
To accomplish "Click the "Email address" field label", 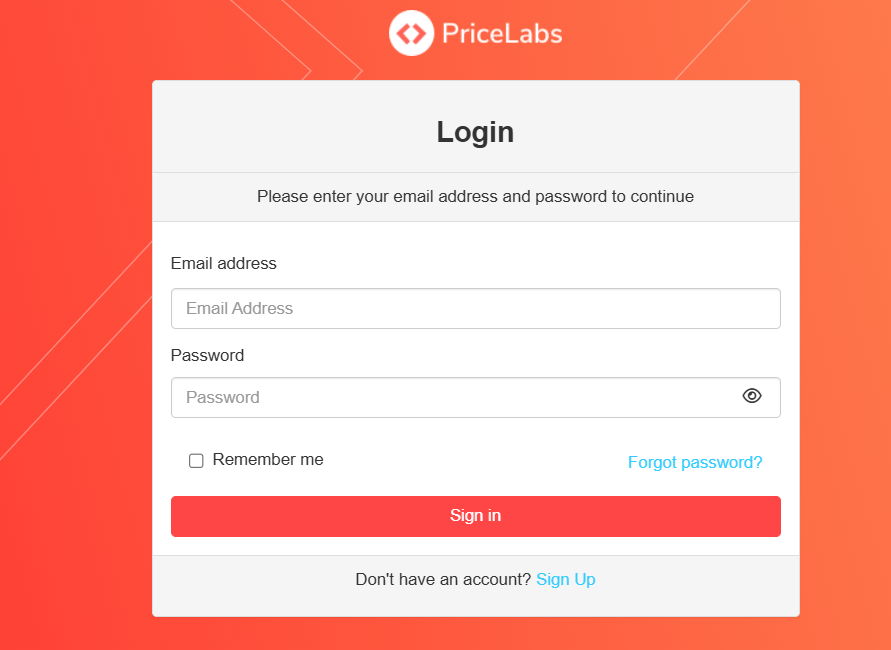I will [224, 264].
